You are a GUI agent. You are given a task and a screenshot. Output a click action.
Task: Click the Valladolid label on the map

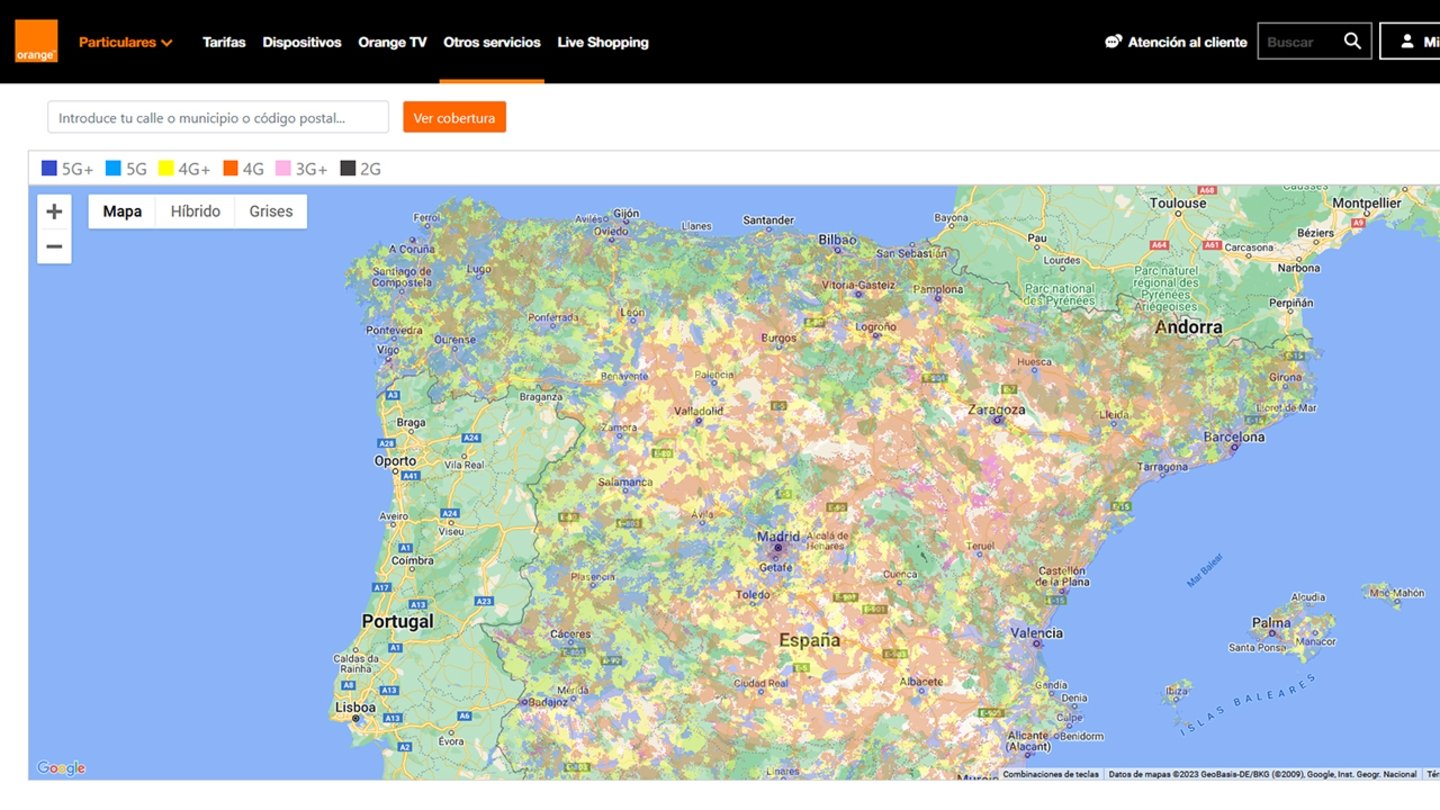click(x=698, y=411)
